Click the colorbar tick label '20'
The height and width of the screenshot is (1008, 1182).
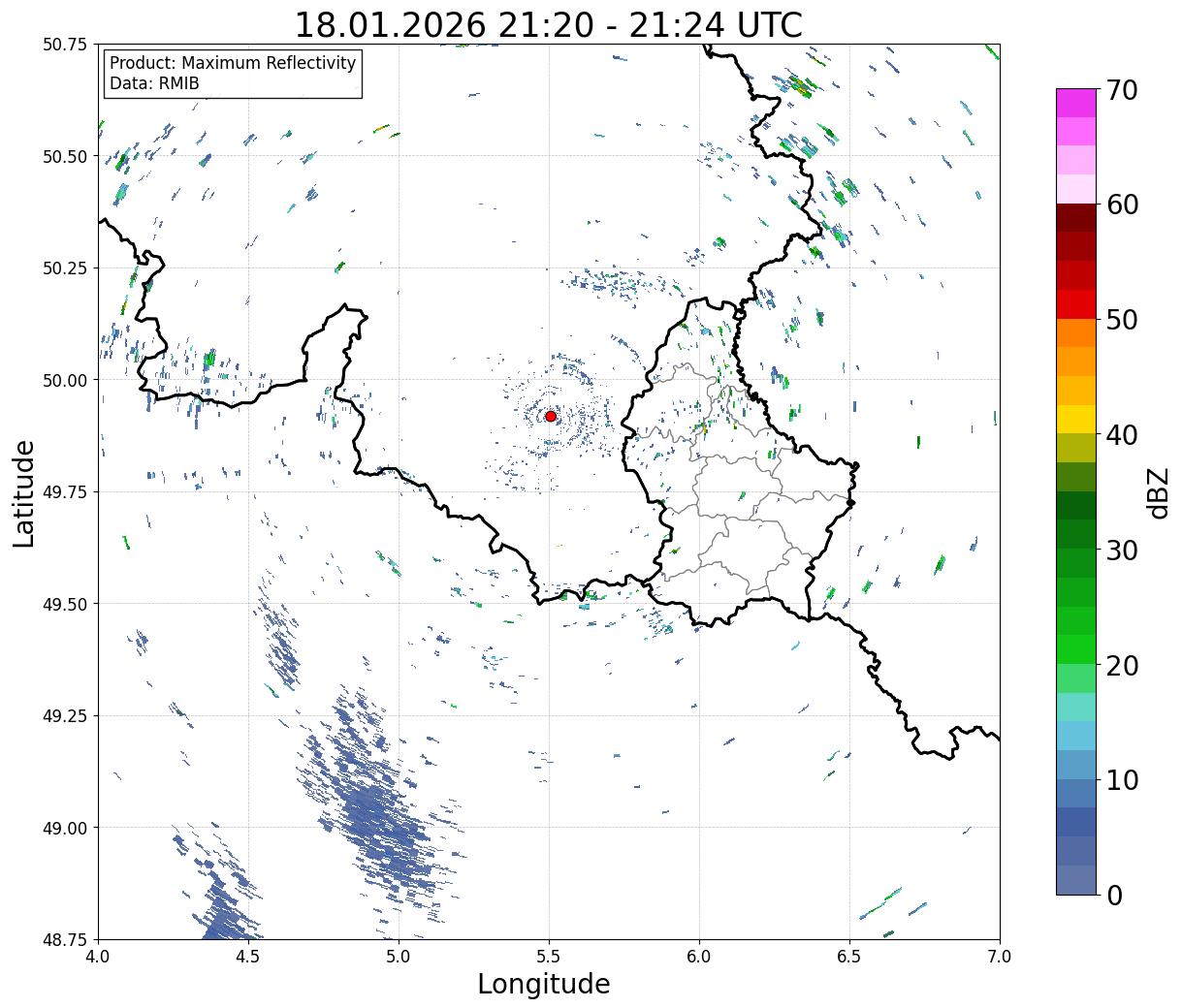click(x=1121, y=665)
